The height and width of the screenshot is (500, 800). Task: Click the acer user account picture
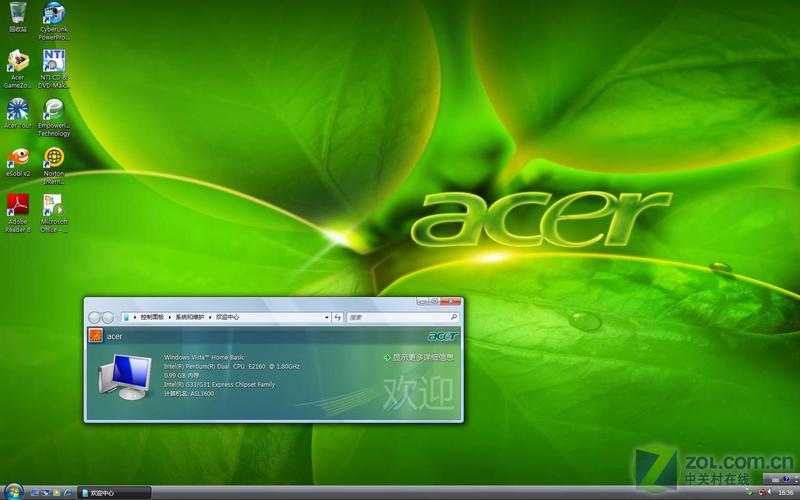point(95,336)
